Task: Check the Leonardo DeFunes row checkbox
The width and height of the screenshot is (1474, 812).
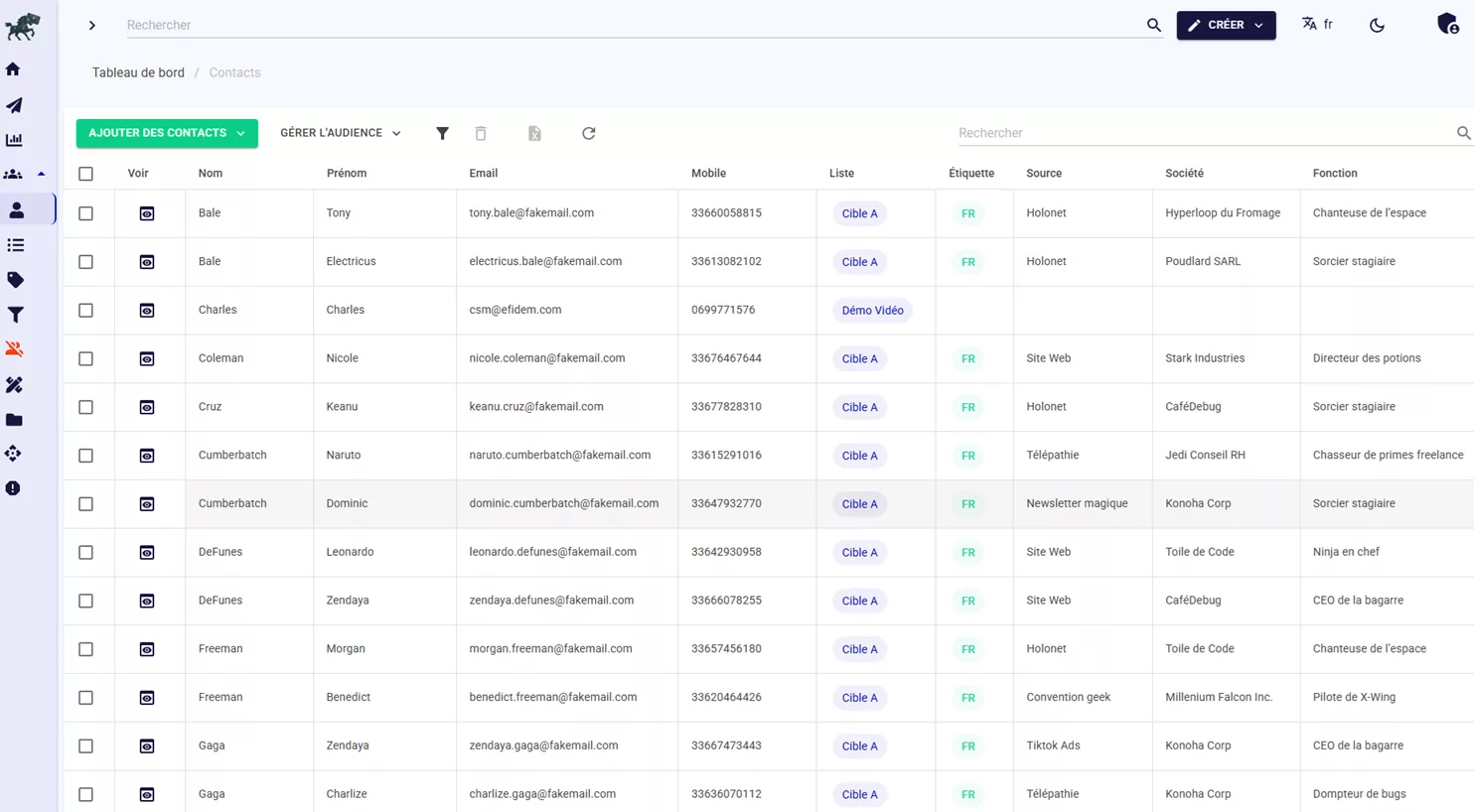Action: tap(86, 552)
